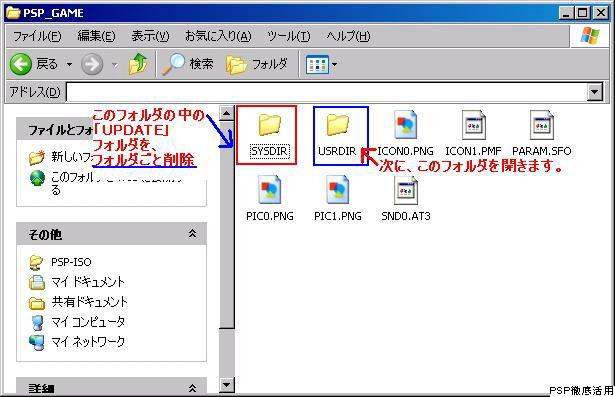Click the マイ コンピュータ icon
This screenshot has width=615, height=397.
37,322
